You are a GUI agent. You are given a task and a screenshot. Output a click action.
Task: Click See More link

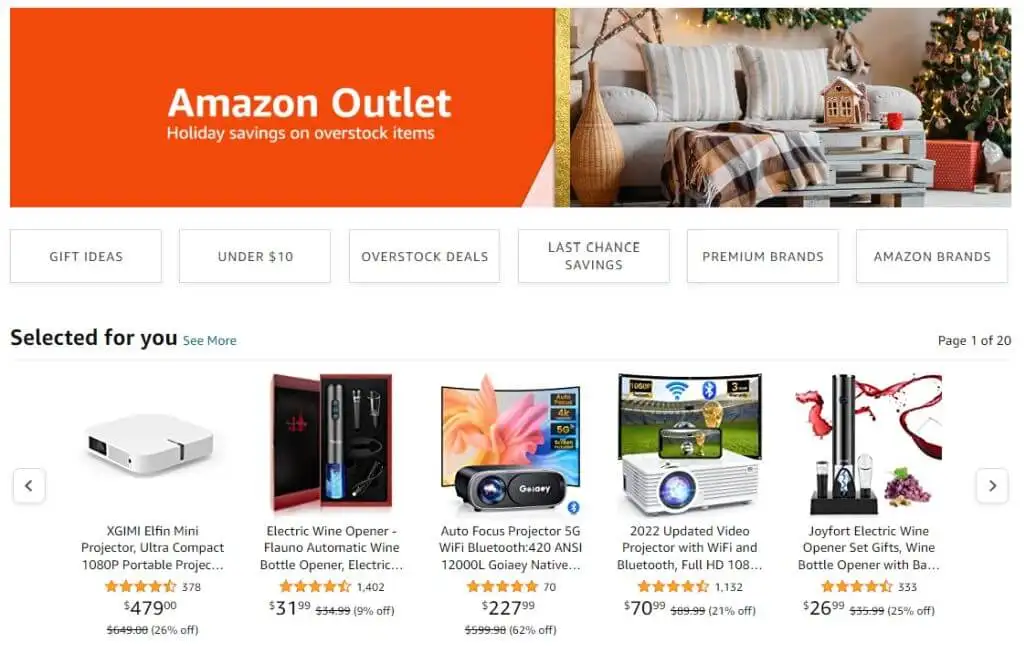(210, 341)
